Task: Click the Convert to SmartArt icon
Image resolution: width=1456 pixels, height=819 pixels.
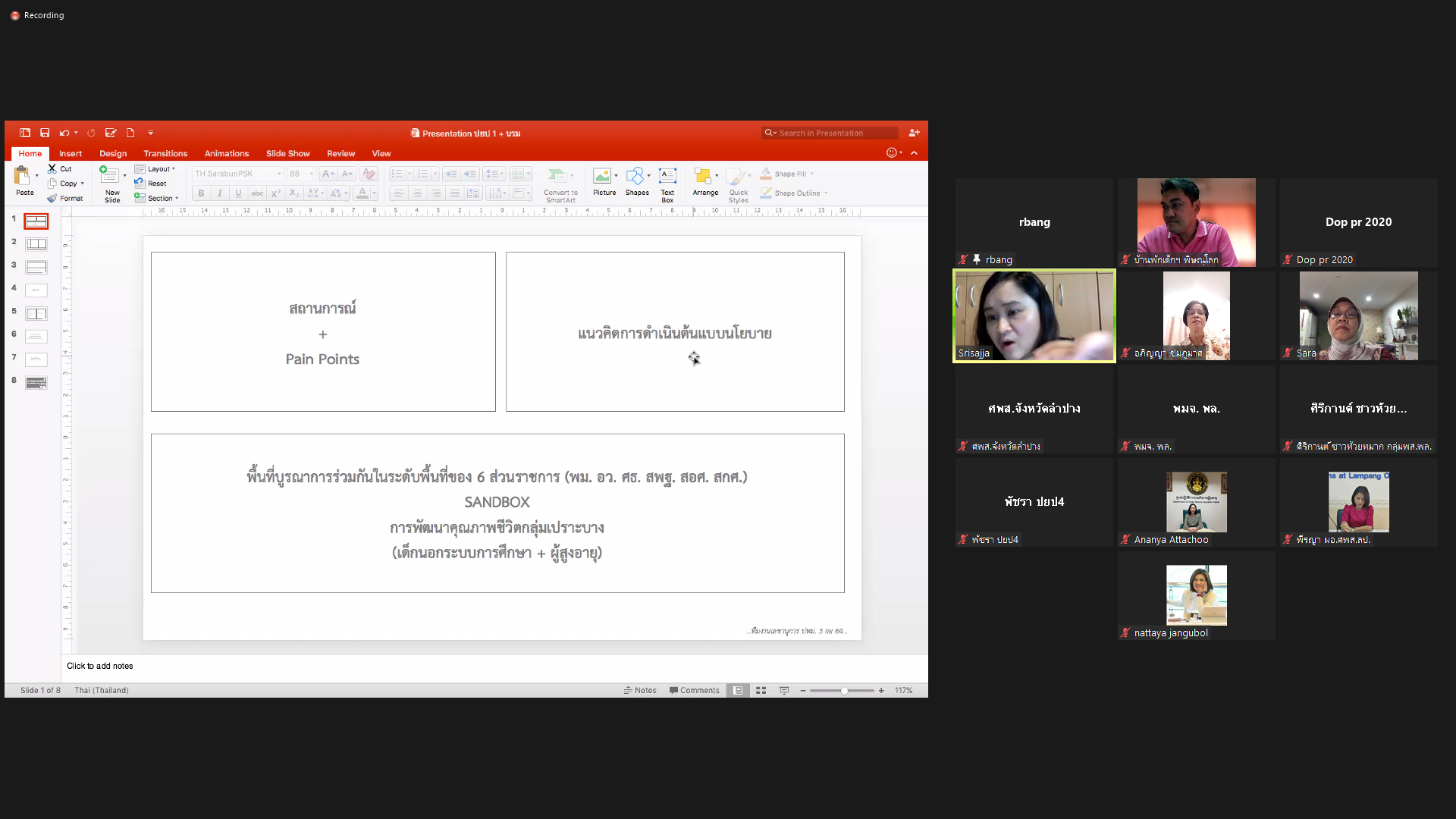Action: 557,177
